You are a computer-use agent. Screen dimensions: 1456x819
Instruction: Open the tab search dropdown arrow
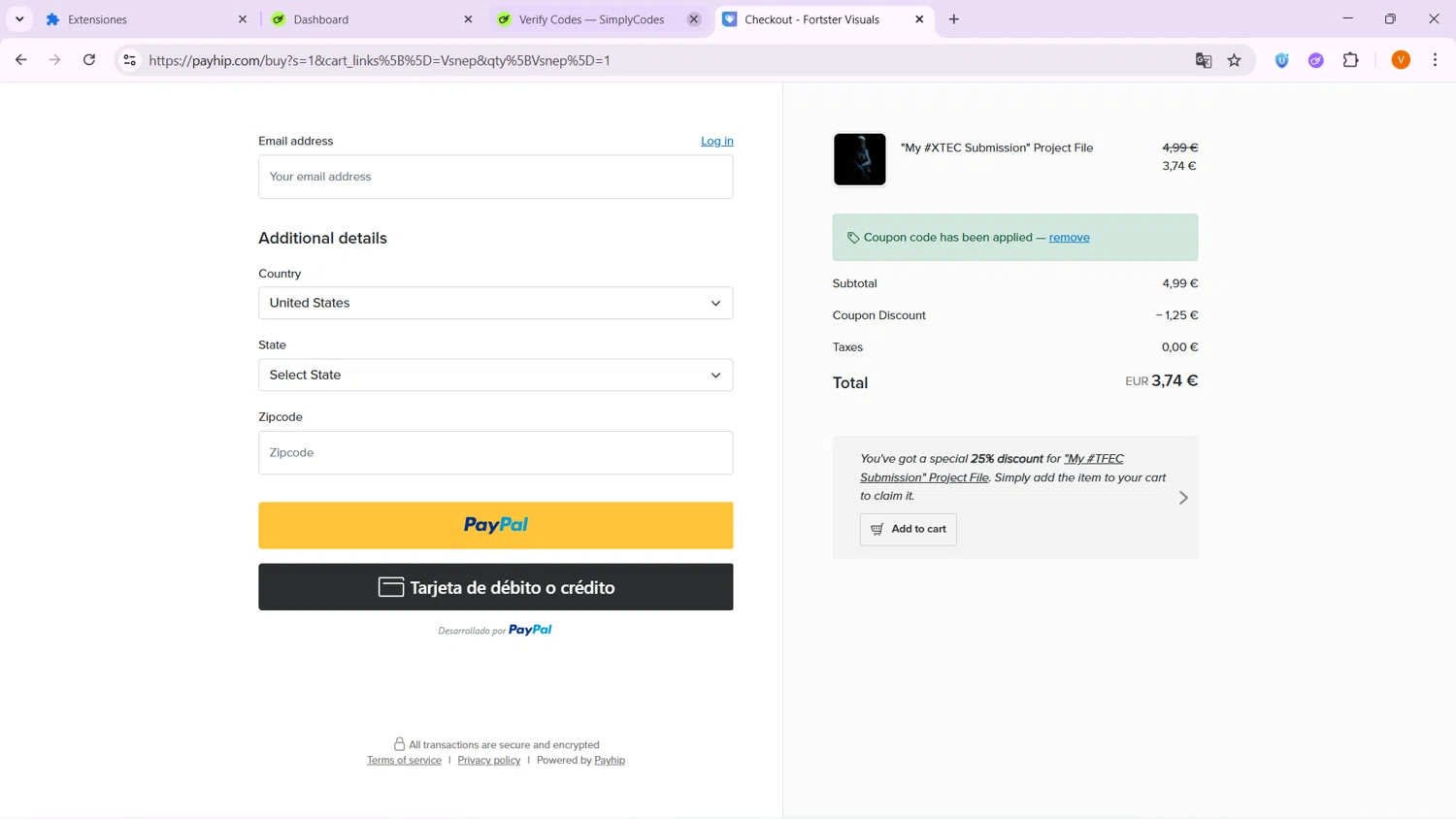tap(19, 19)
